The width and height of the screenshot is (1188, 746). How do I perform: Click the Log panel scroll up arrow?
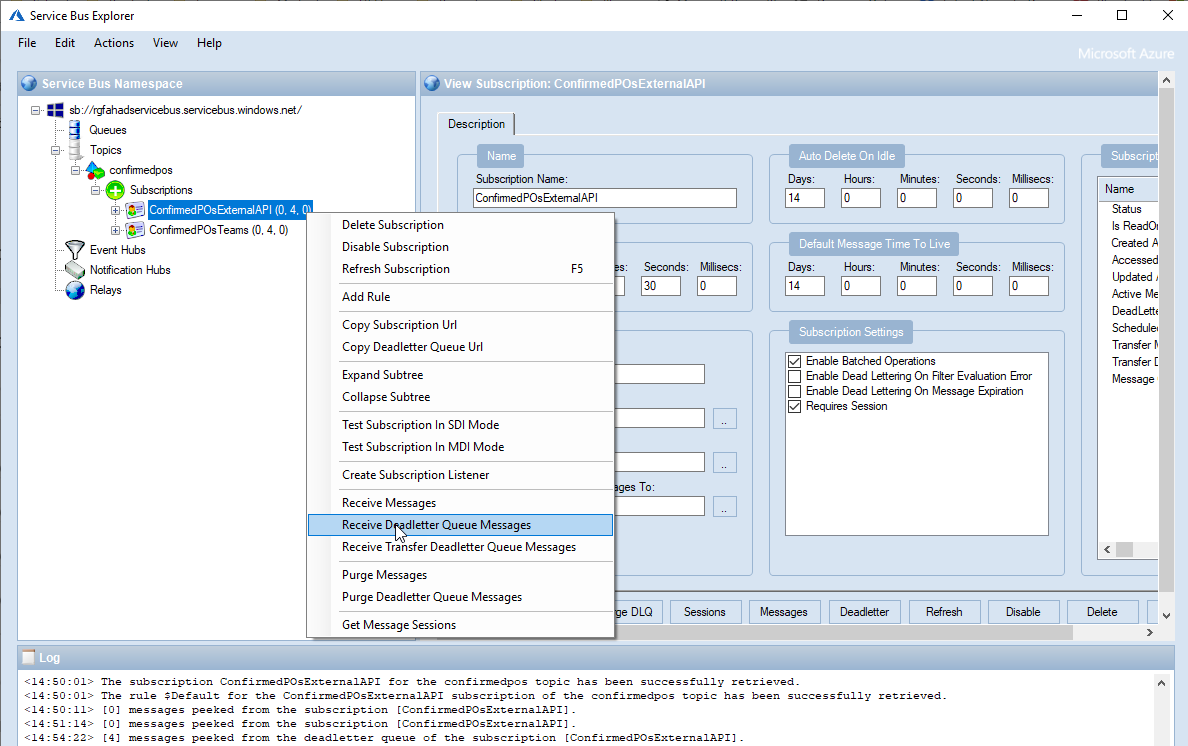click(1161, 683)
